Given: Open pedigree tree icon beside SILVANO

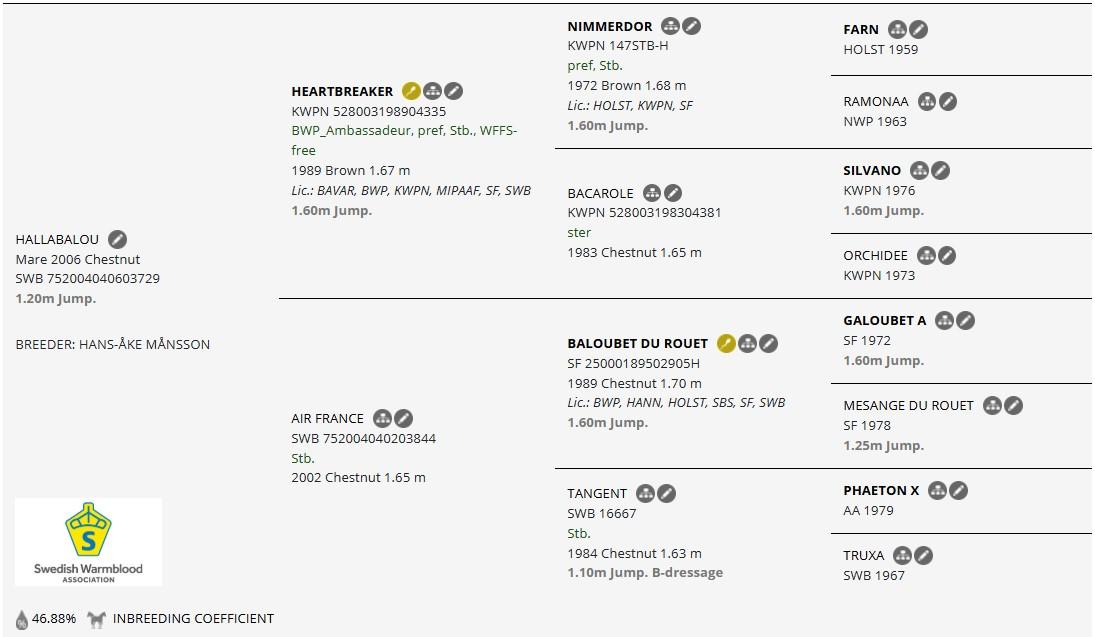Looking at the screenshot, I should coord(920,170).
